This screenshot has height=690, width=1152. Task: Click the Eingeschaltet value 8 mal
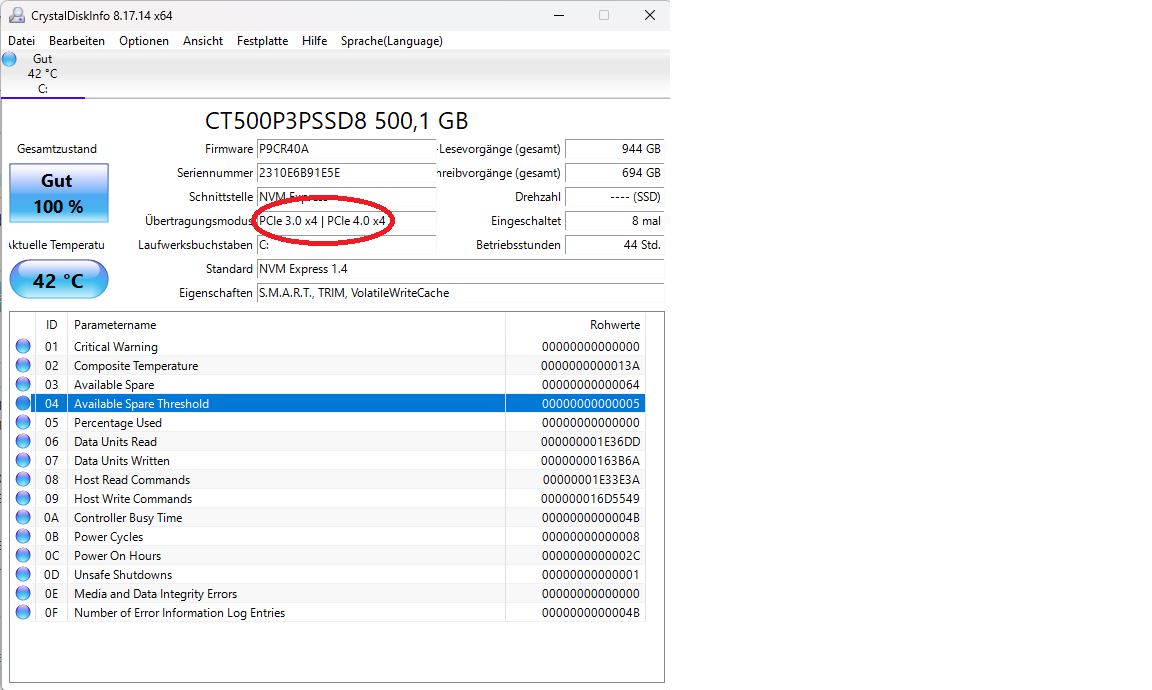pyautogui.click(x=614, y=221)
